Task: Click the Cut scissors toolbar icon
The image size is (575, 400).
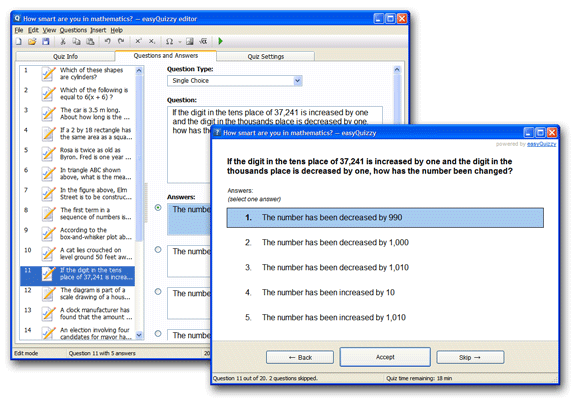Action: (63, 41)
